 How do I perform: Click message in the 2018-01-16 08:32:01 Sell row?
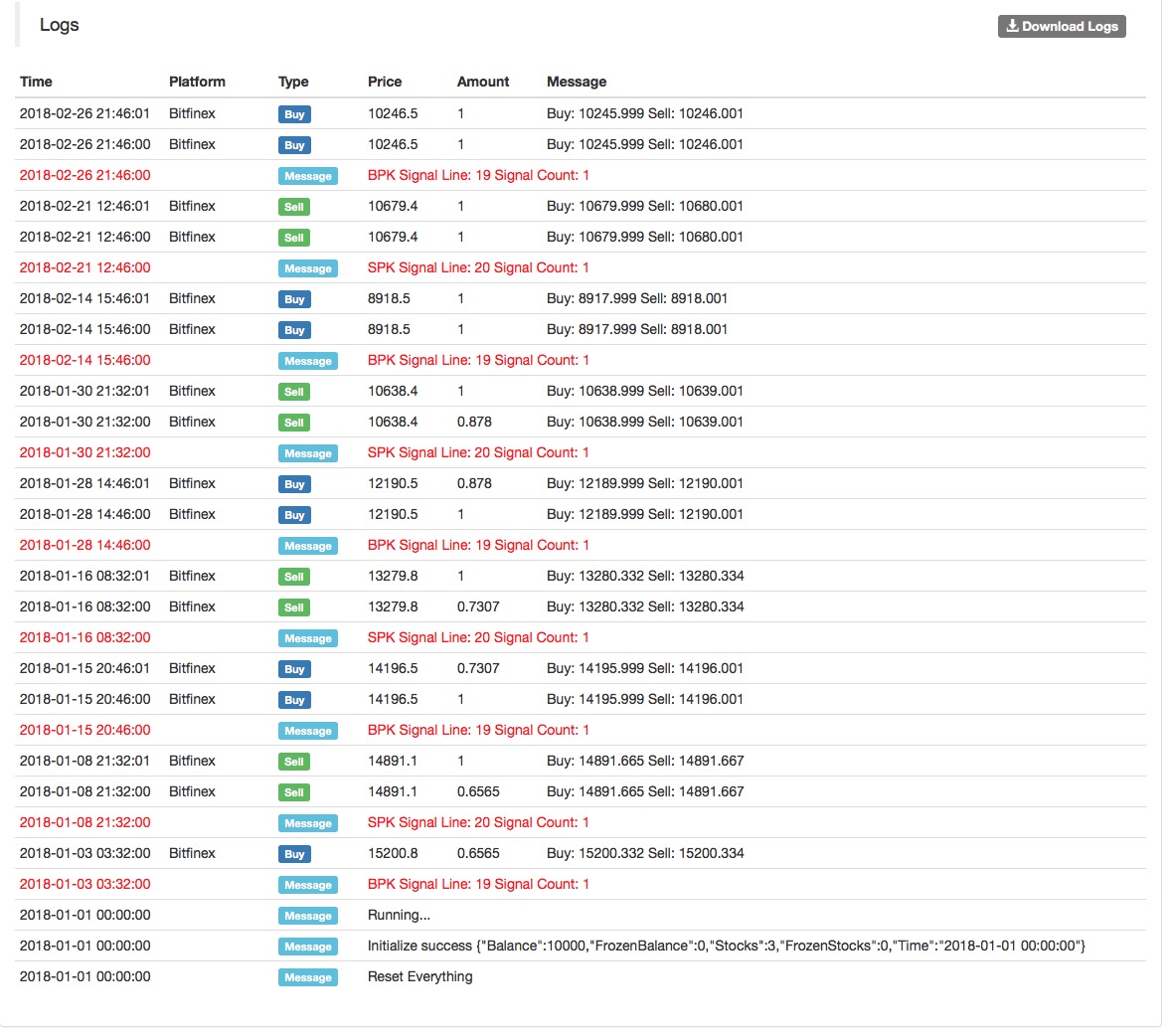(x=645, y=576)
